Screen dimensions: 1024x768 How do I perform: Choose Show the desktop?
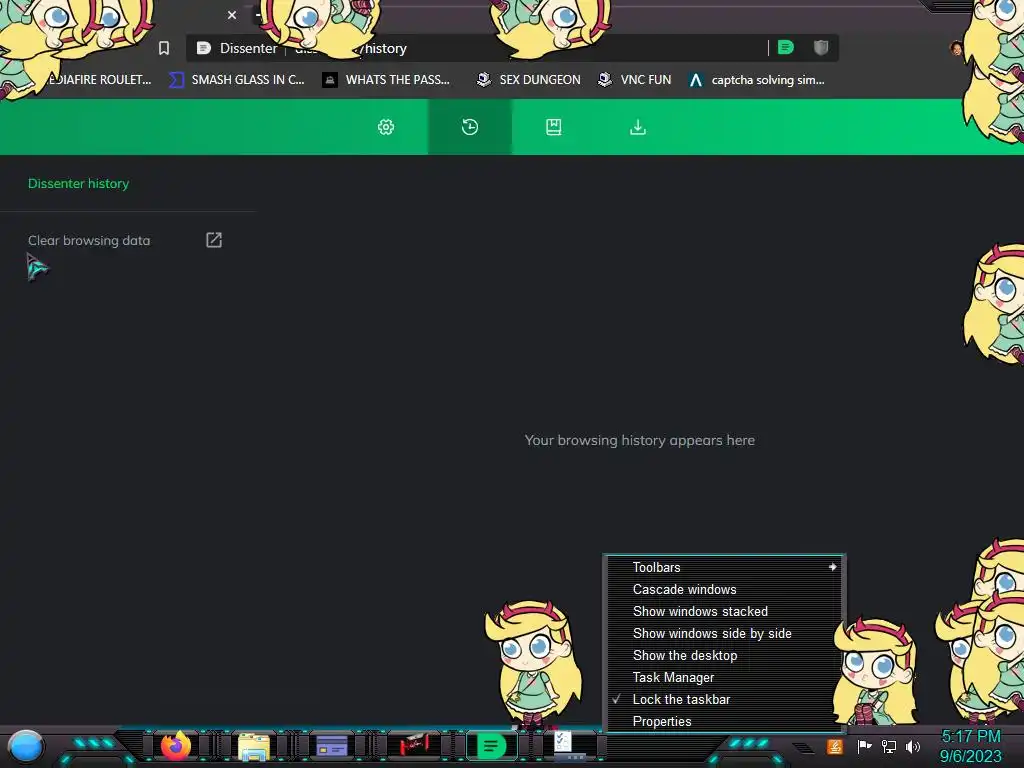pyautogui.click(x=724, y=656)
